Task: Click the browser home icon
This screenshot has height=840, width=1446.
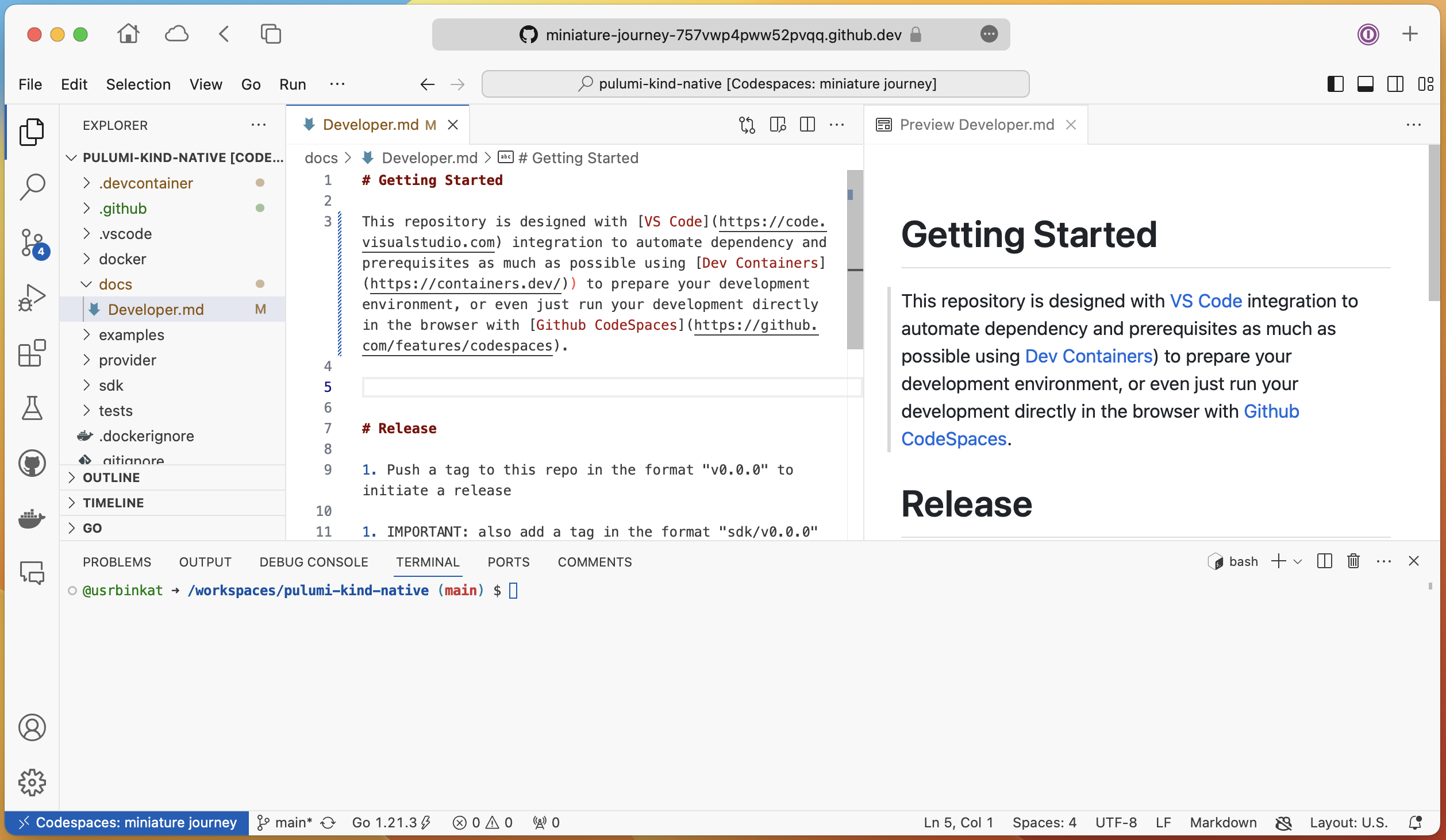Action: click(x=128, y=34)
